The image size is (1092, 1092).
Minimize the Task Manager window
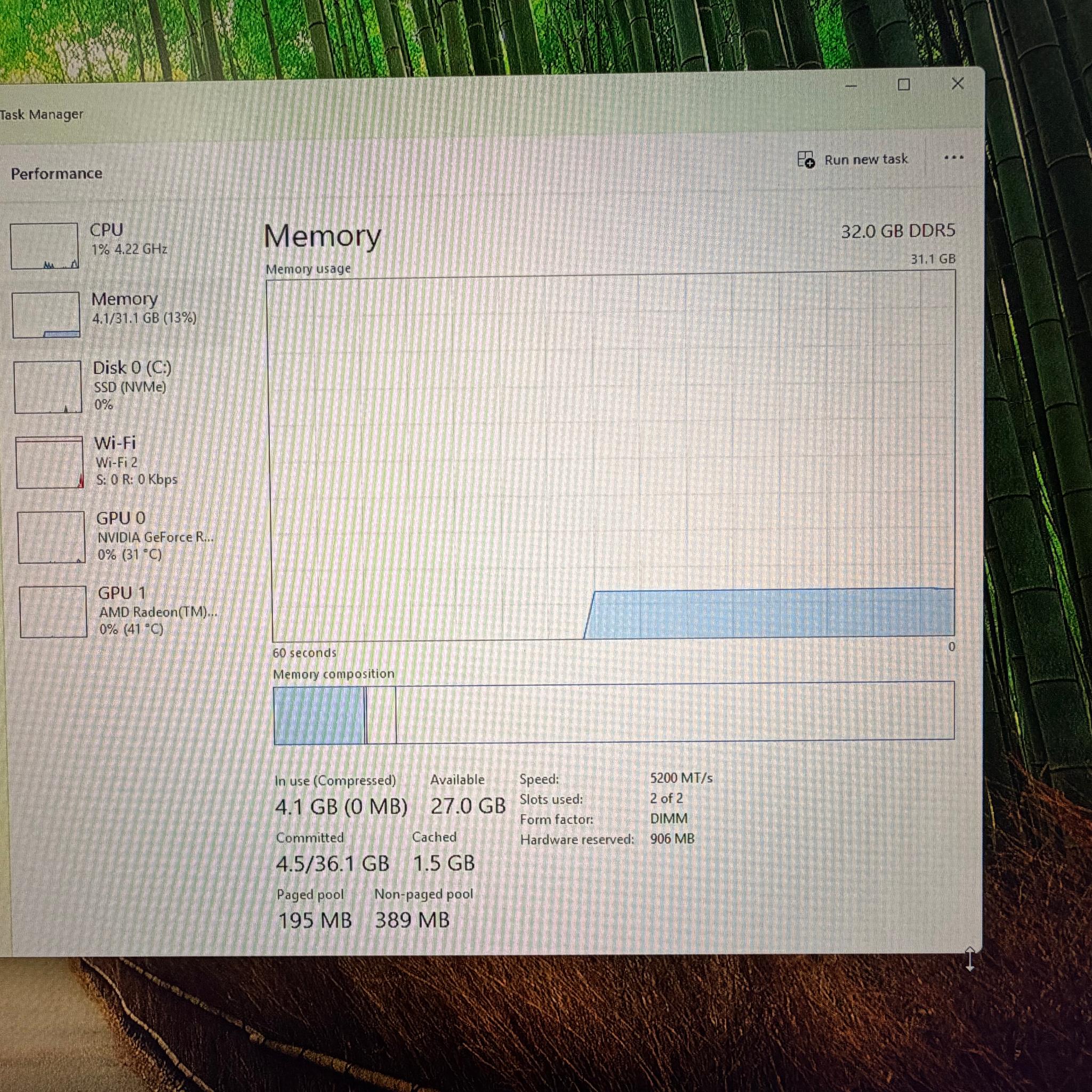[x=851, y=86]
